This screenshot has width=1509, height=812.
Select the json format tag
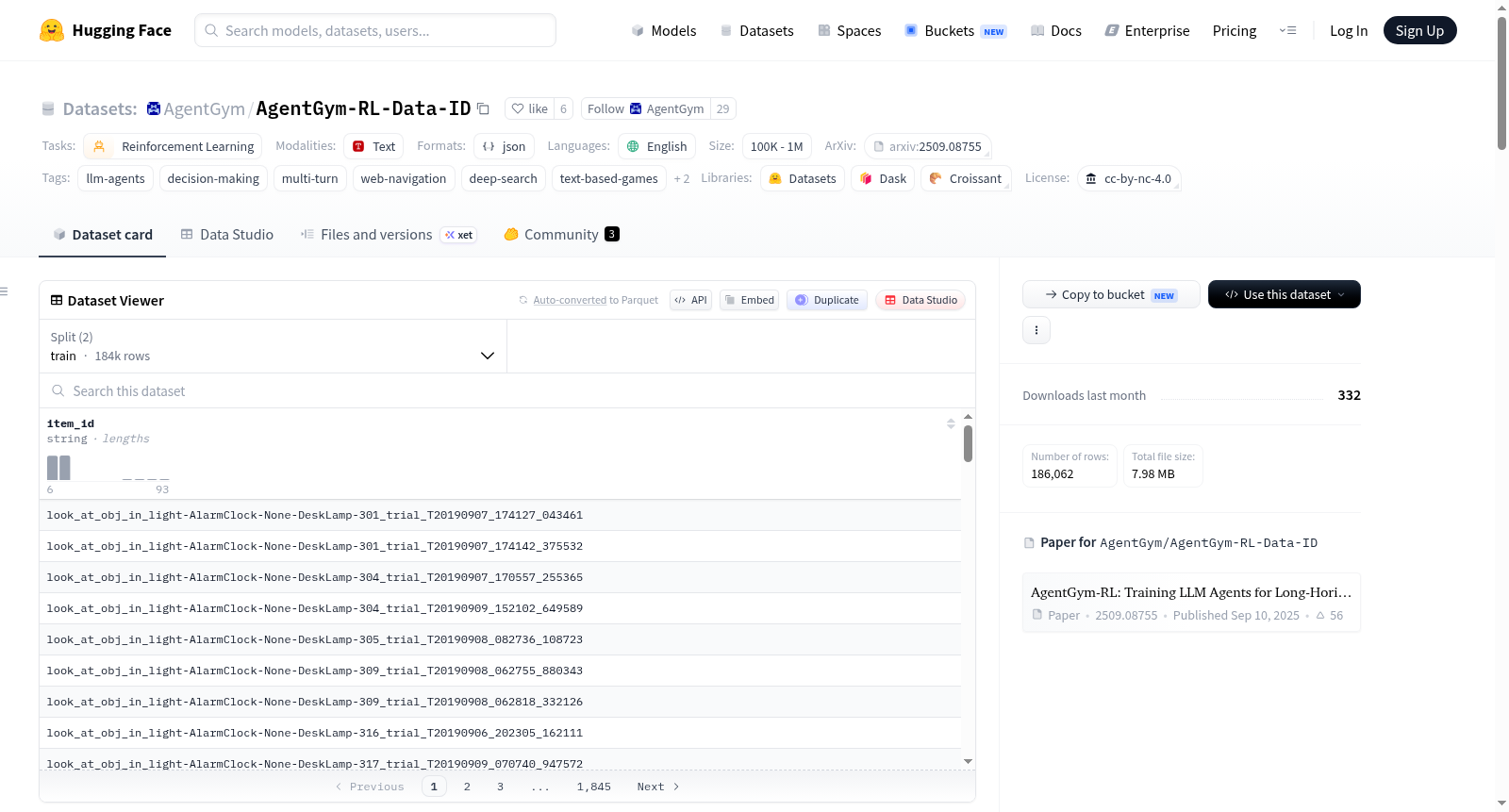point(504,146)
